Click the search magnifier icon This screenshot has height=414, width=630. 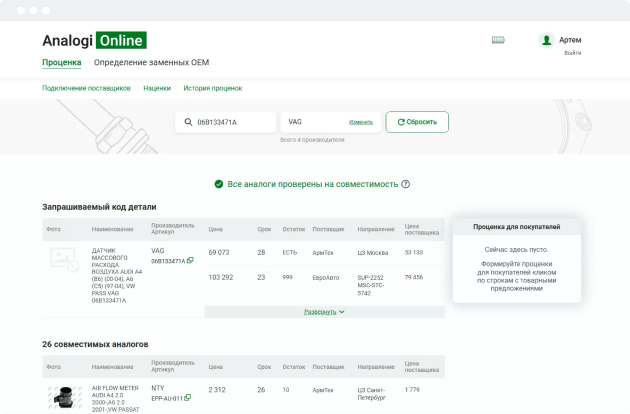(x=187, y=122)
